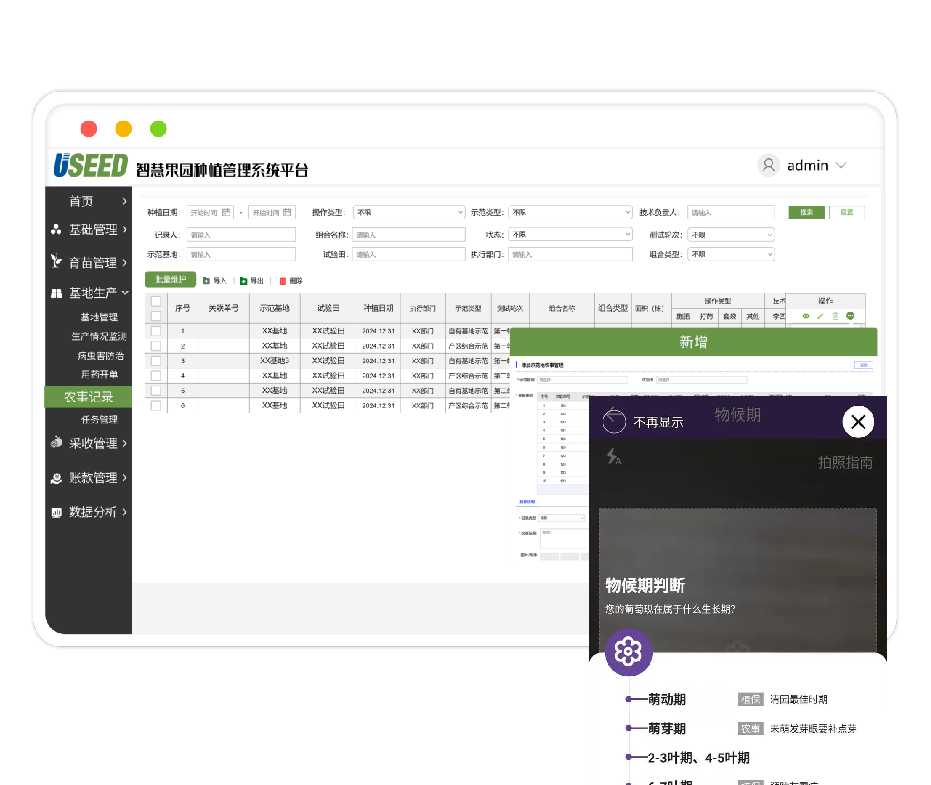Viewport: 931px width, 785px height.
Task: Open the 操作类型 dropdown
Action: pos(408,212)
